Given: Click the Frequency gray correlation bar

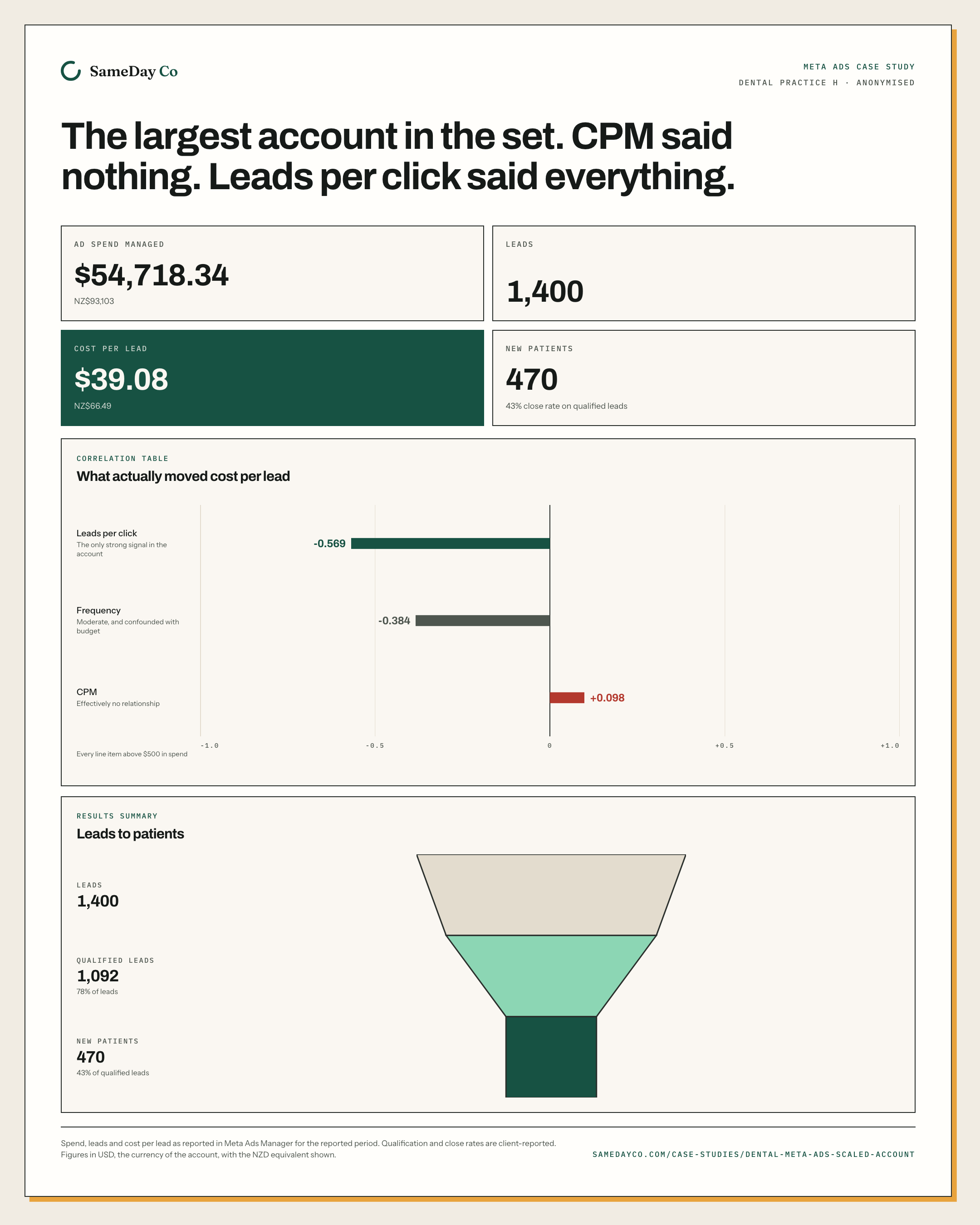Looking at the screenshot, I should coord(482,621).
